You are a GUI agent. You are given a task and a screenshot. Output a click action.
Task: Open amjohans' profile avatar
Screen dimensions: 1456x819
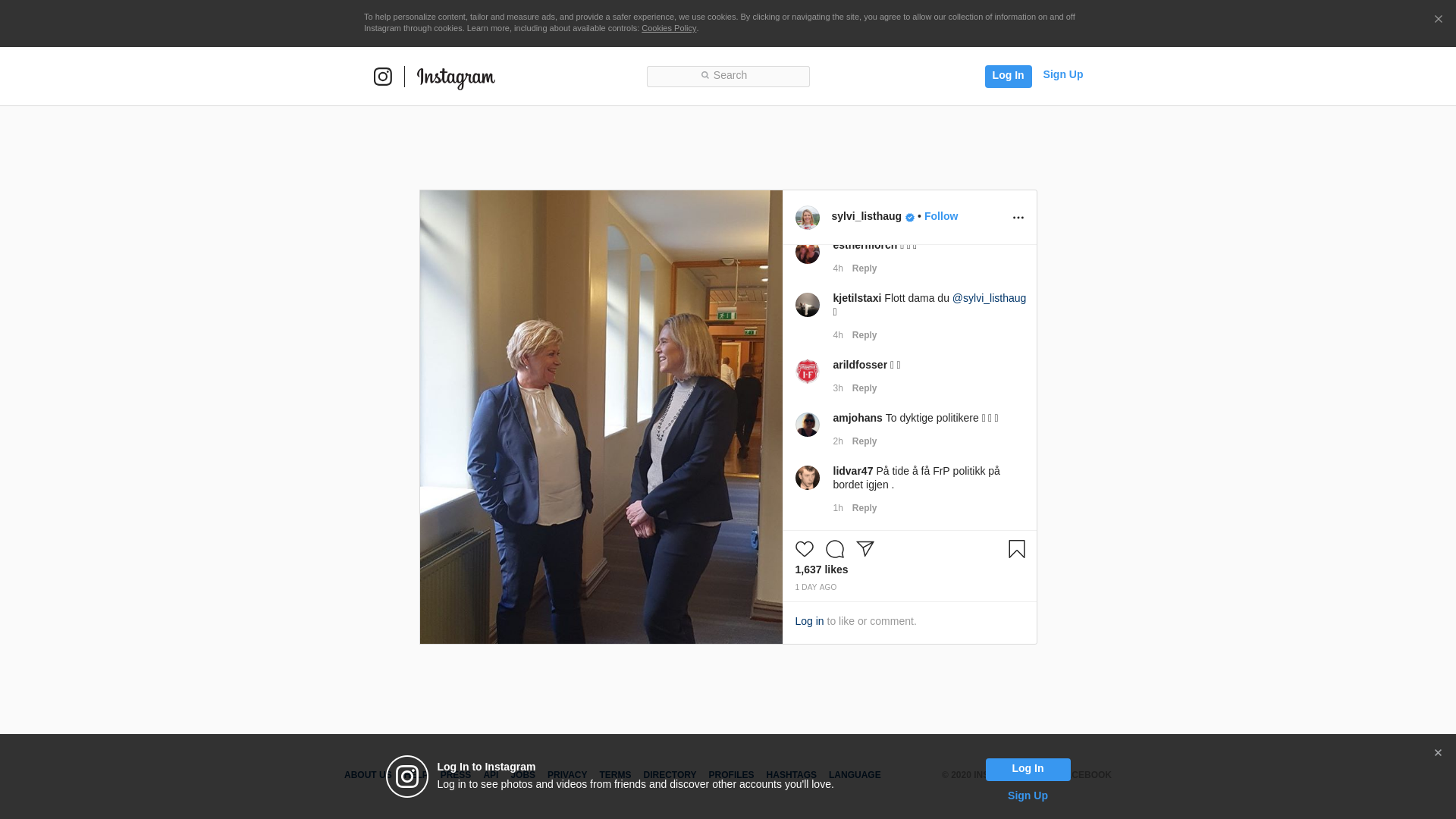pos(807,425)
